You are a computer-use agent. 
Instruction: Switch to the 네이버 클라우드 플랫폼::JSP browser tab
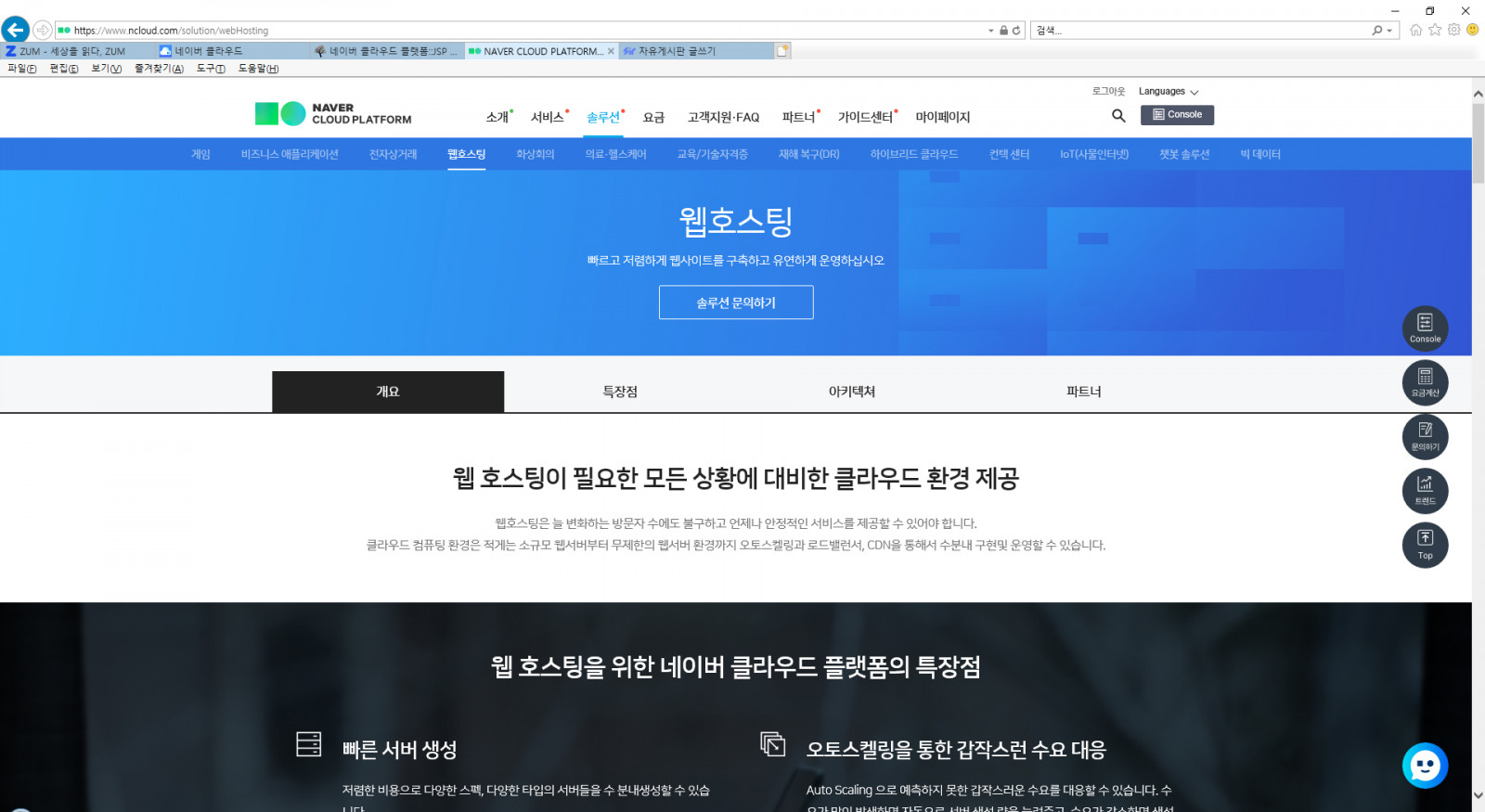[387, 51]
